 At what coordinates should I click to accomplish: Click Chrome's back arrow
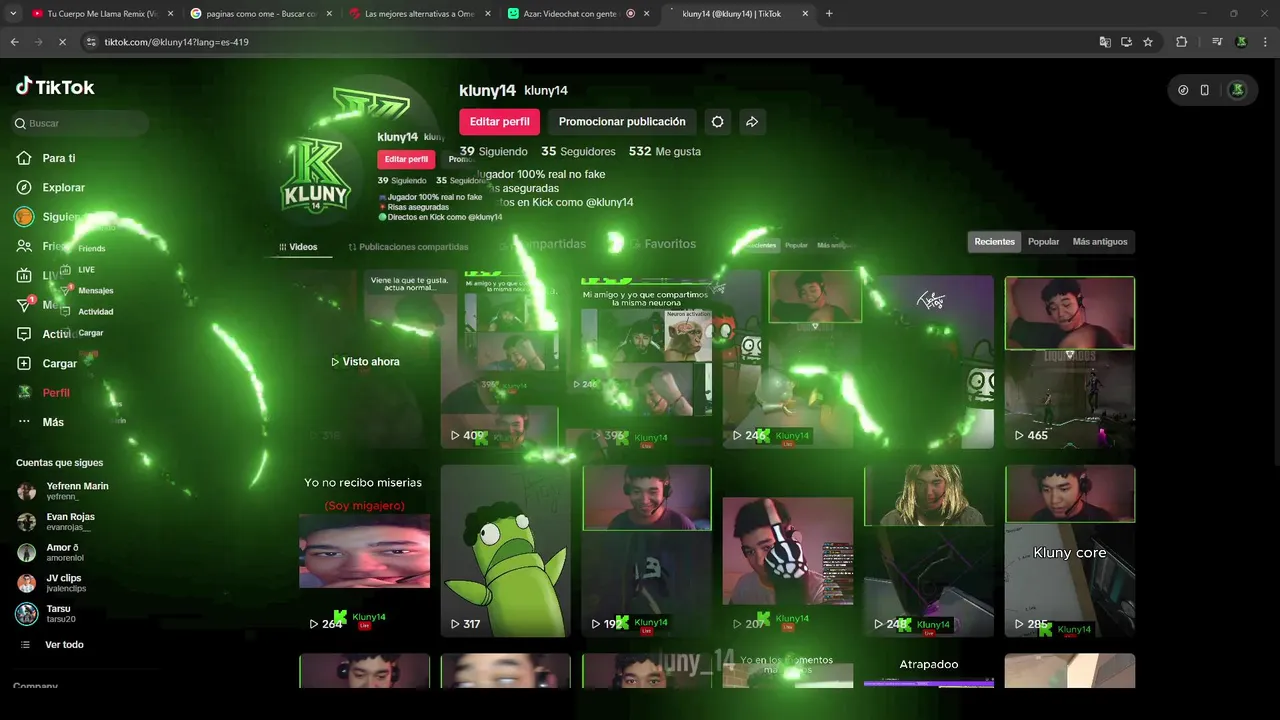tap(15, 42)
